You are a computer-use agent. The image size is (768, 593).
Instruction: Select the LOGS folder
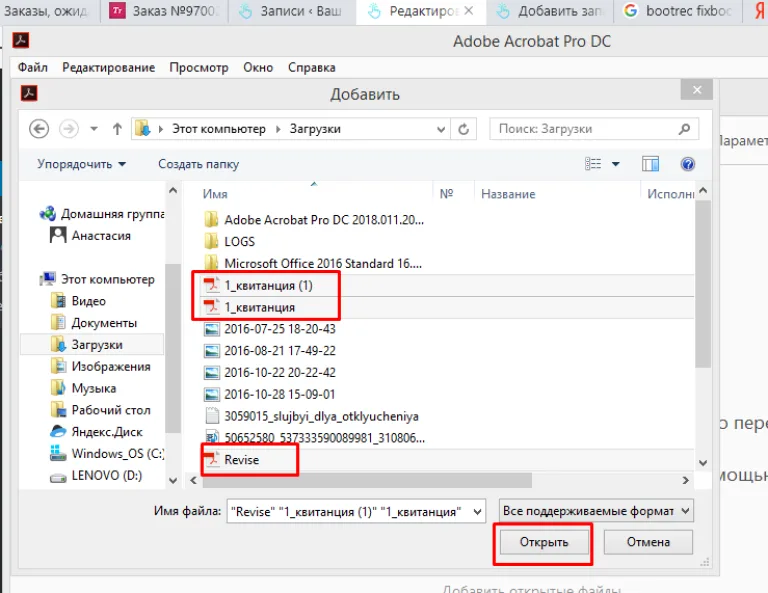click(229, 241)
